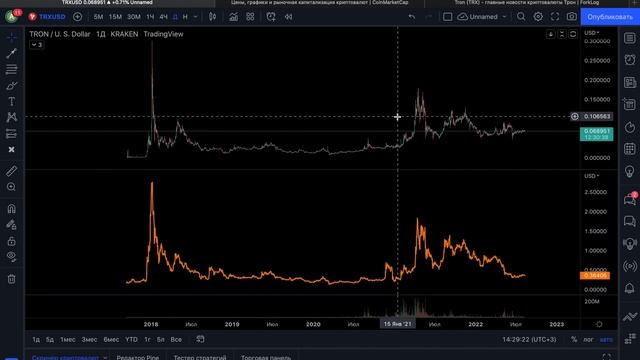The width and height of the screenshot is (640, 360).
Task: Open TRXUSD symbol search
Action: pyautogui.click(x=47, y=17)
